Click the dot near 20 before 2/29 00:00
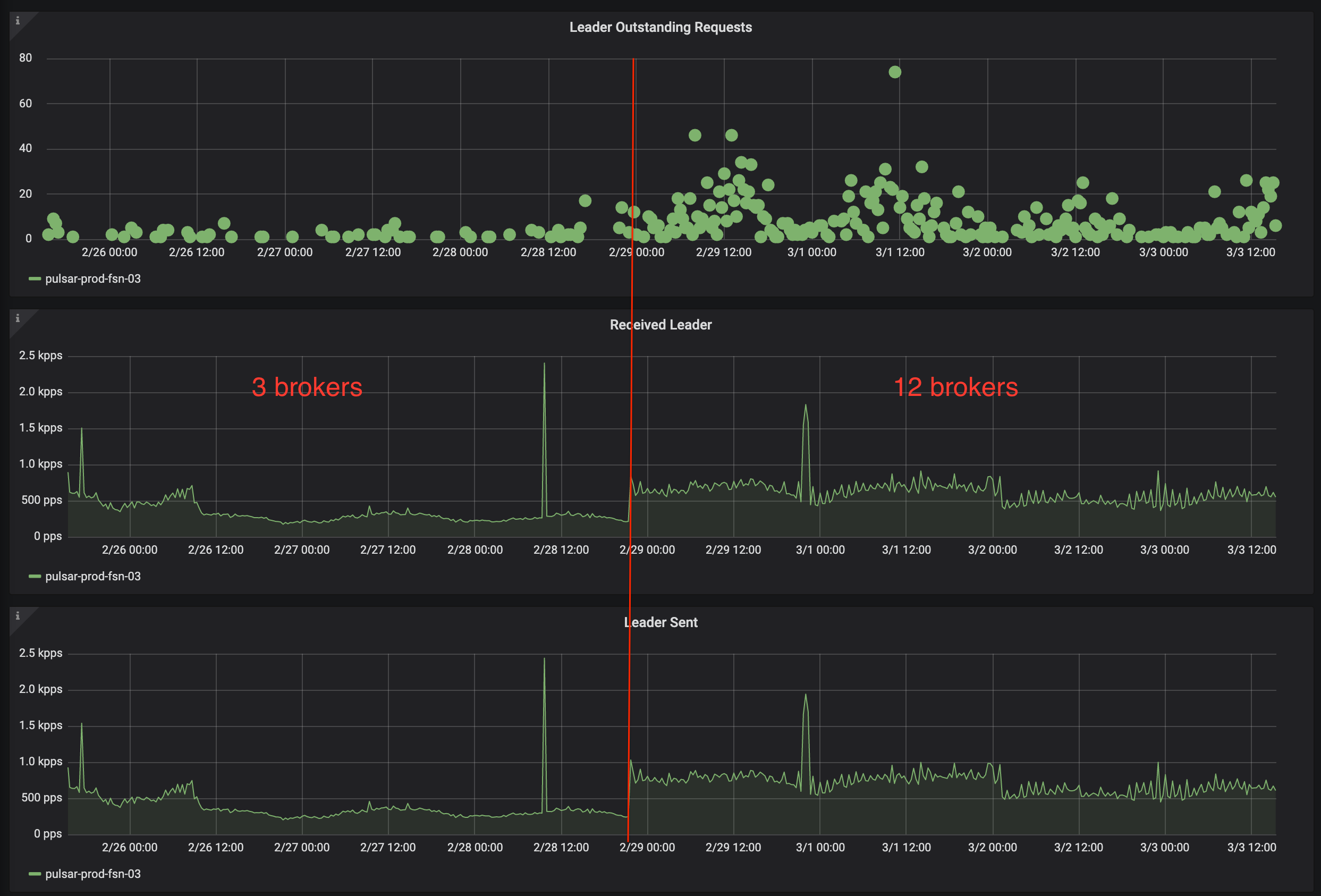 pyautogui.click(x=585, y=201)
